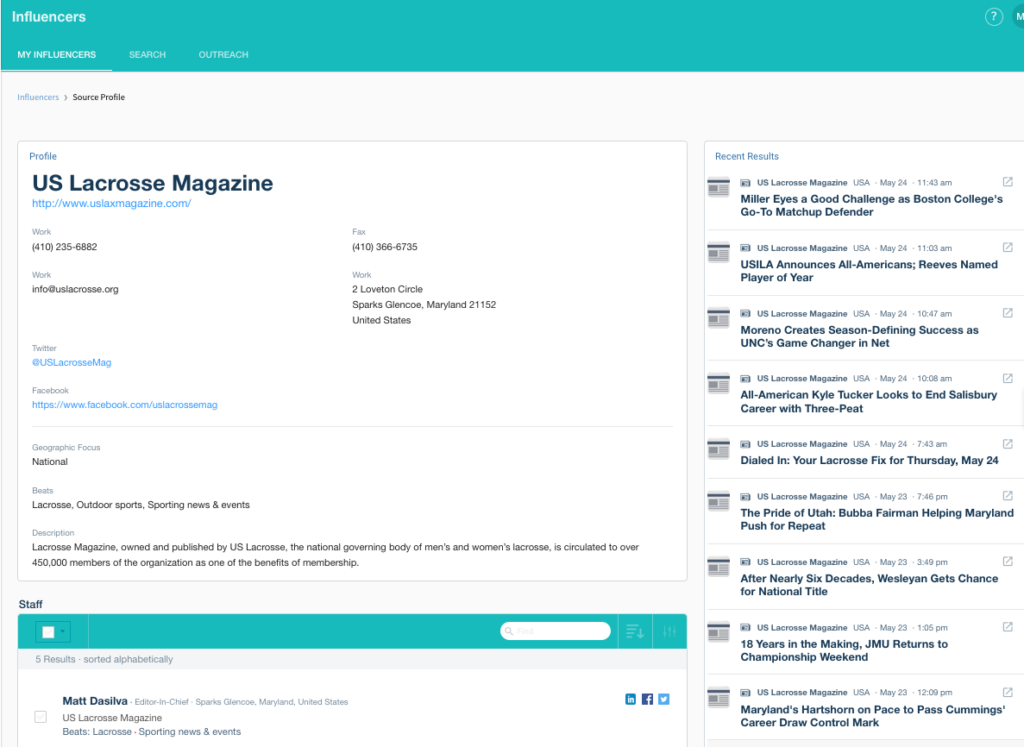This screenshot has height=747, width=1024.
Task: Click the Influencers app title in header
Action: pos(48,17)
